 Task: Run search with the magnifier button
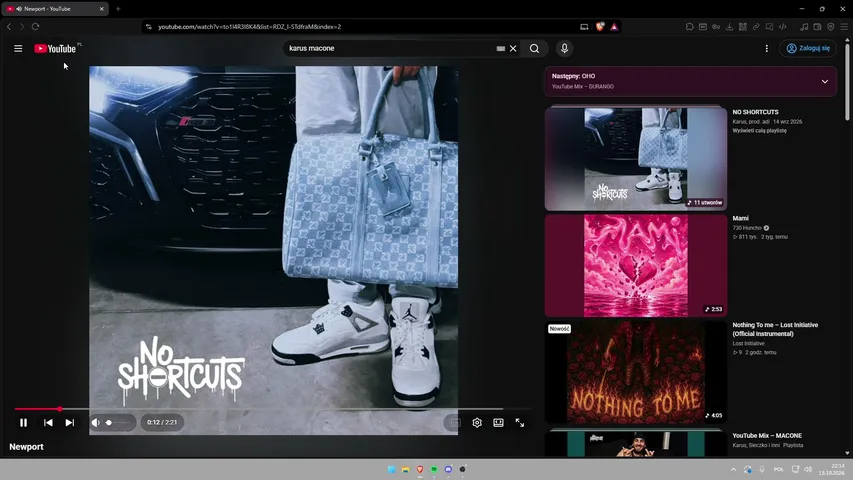tap(535, 48)
